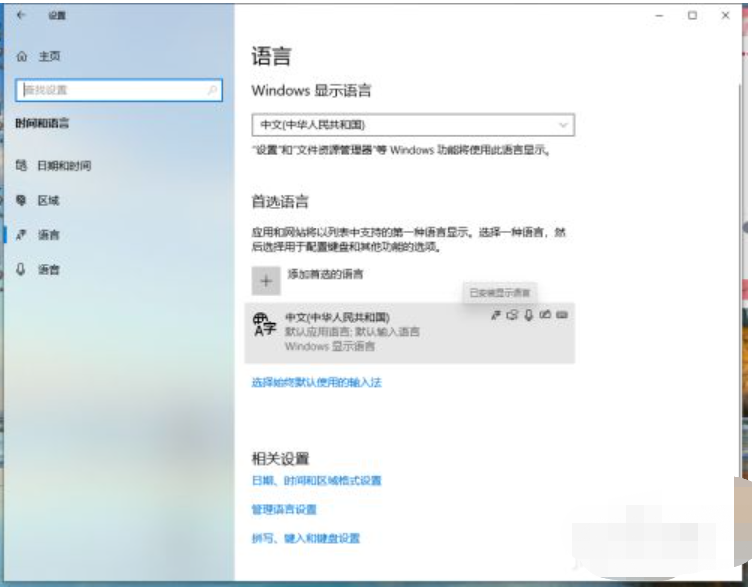The width and height of the screenshot is (752, 588).
Task: Click the handwriting feature icon
Action: [x=545, y=315]
